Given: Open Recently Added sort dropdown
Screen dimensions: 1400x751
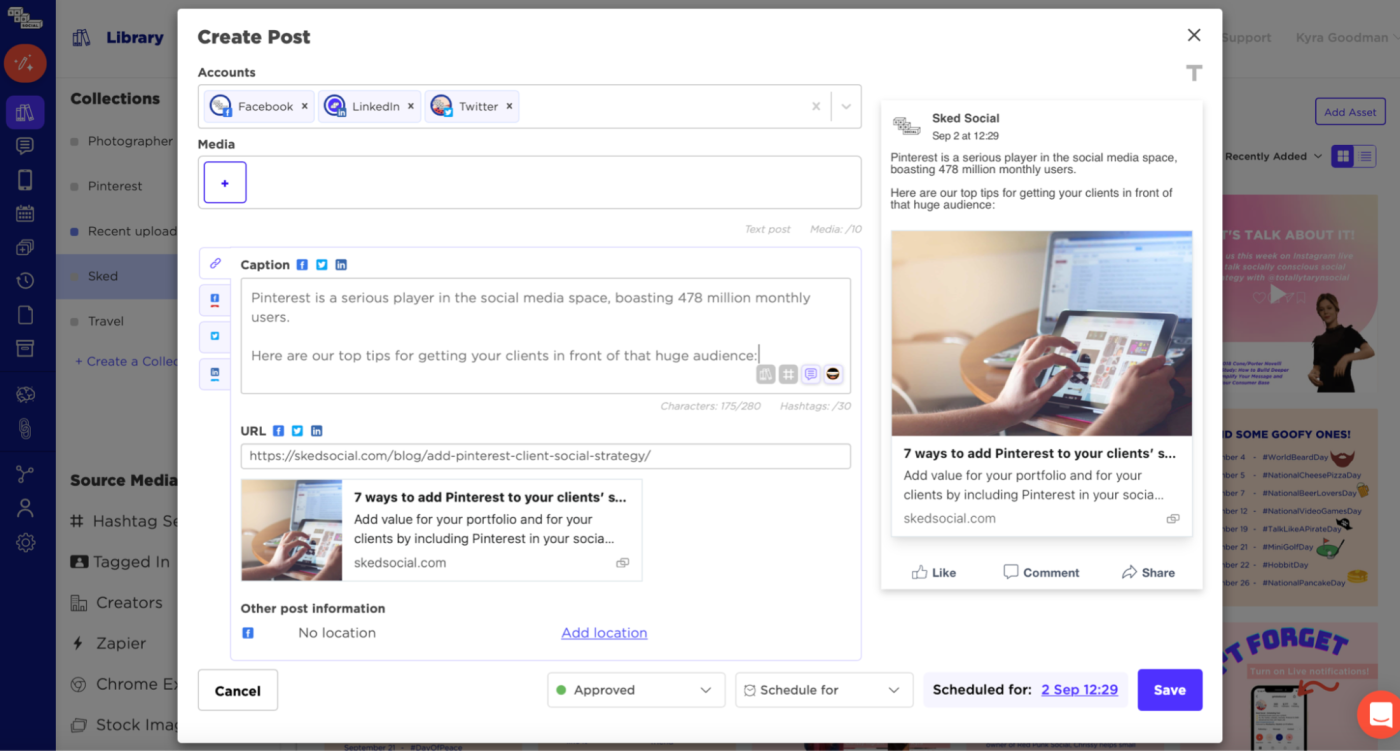Looking at the screenshot, I should point(1273,156).
